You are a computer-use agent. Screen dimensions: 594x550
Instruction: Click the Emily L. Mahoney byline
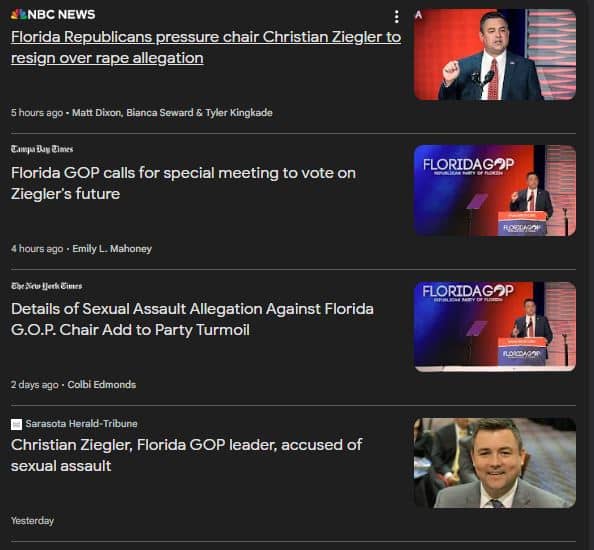tap(112, 249)
